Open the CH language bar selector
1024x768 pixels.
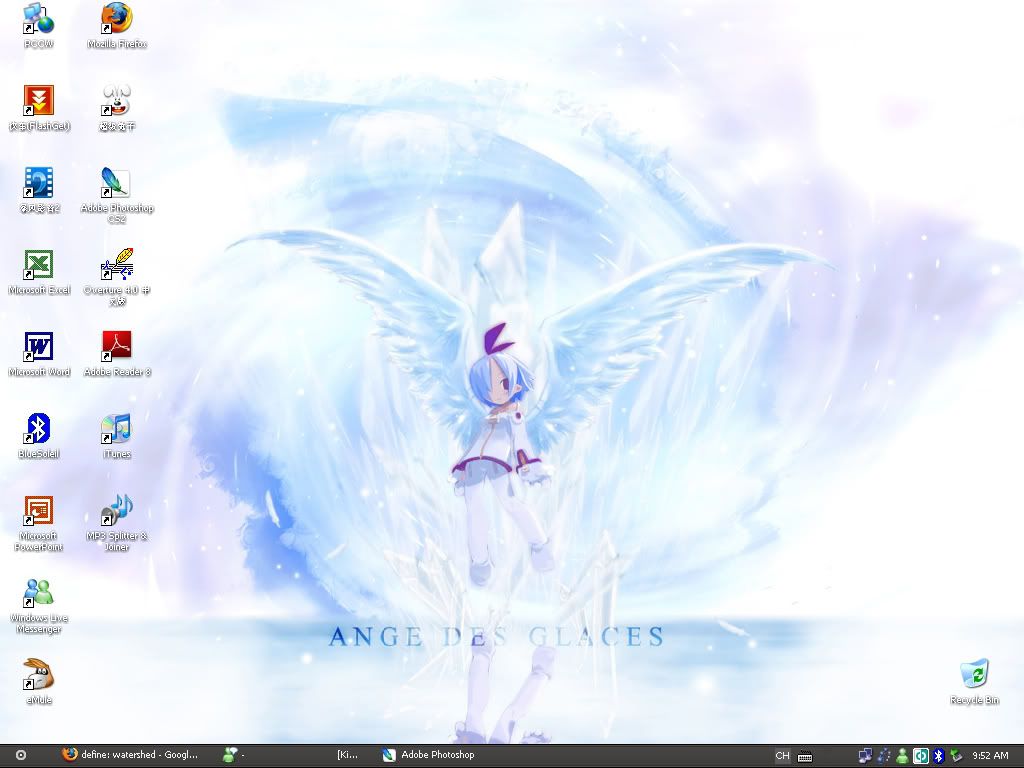(782, 756)
